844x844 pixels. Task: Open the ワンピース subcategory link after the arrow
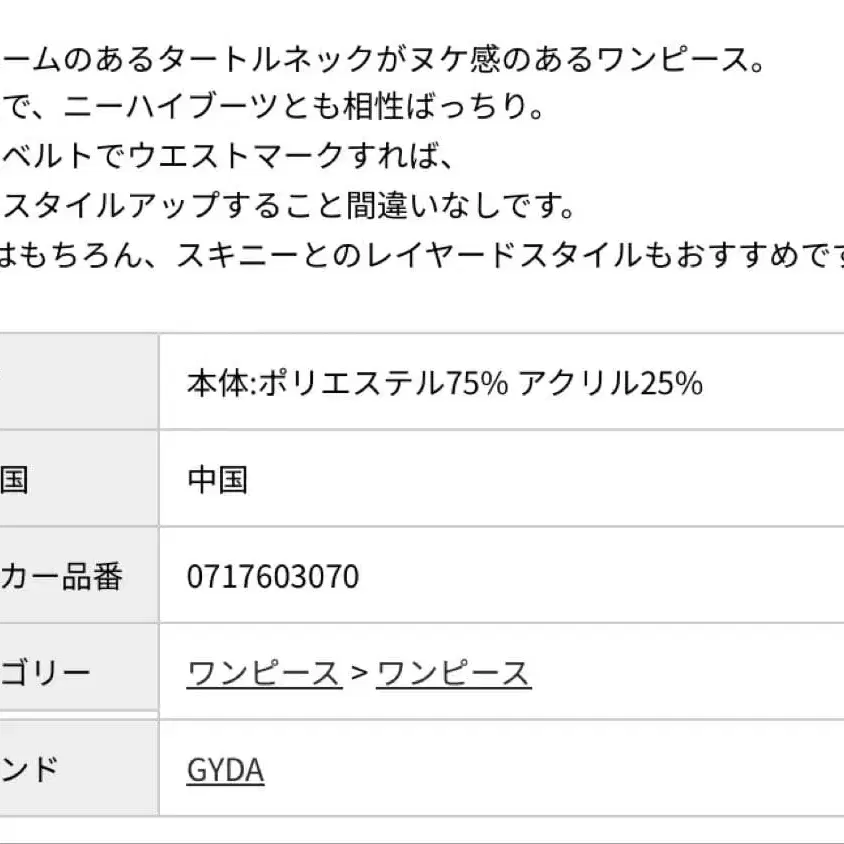(453, 674)
